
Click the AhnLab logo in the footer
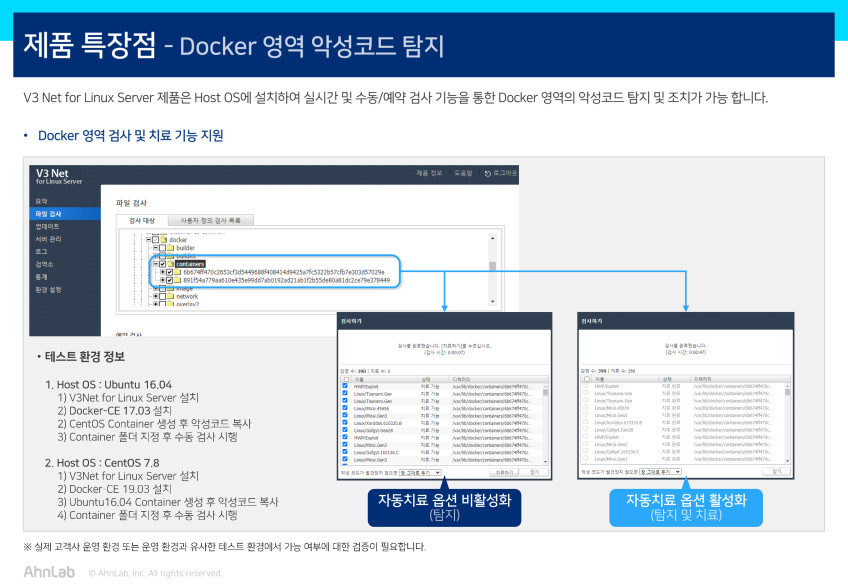[49, 572]
